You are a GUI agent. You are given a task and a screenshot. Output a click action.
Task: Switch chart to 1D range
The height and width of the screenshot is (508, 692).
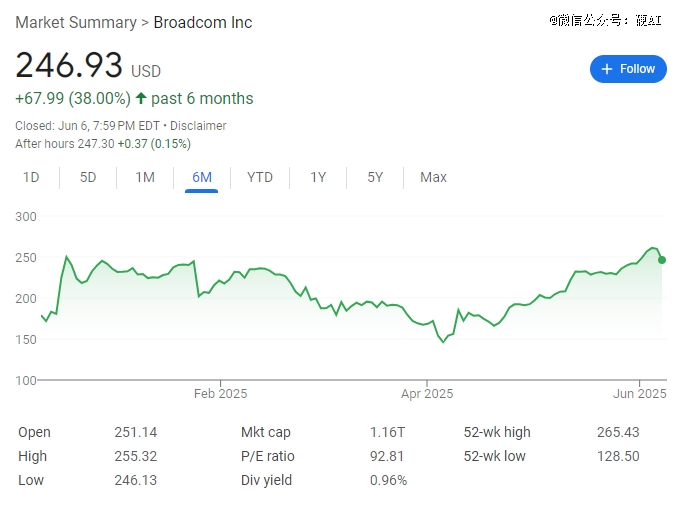[31, 177]
